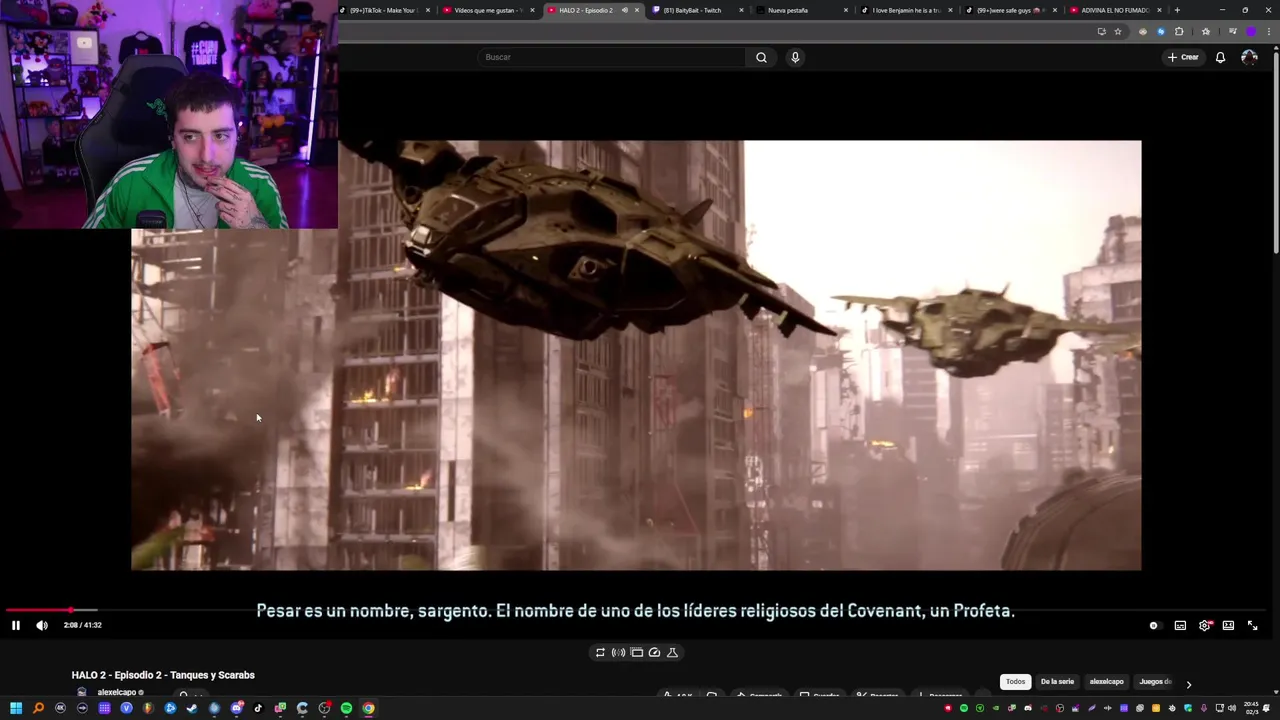Click the flask icon in extension toolbar
The height and width of the screenshot is (720, 1280).
[x=672, y=652]
